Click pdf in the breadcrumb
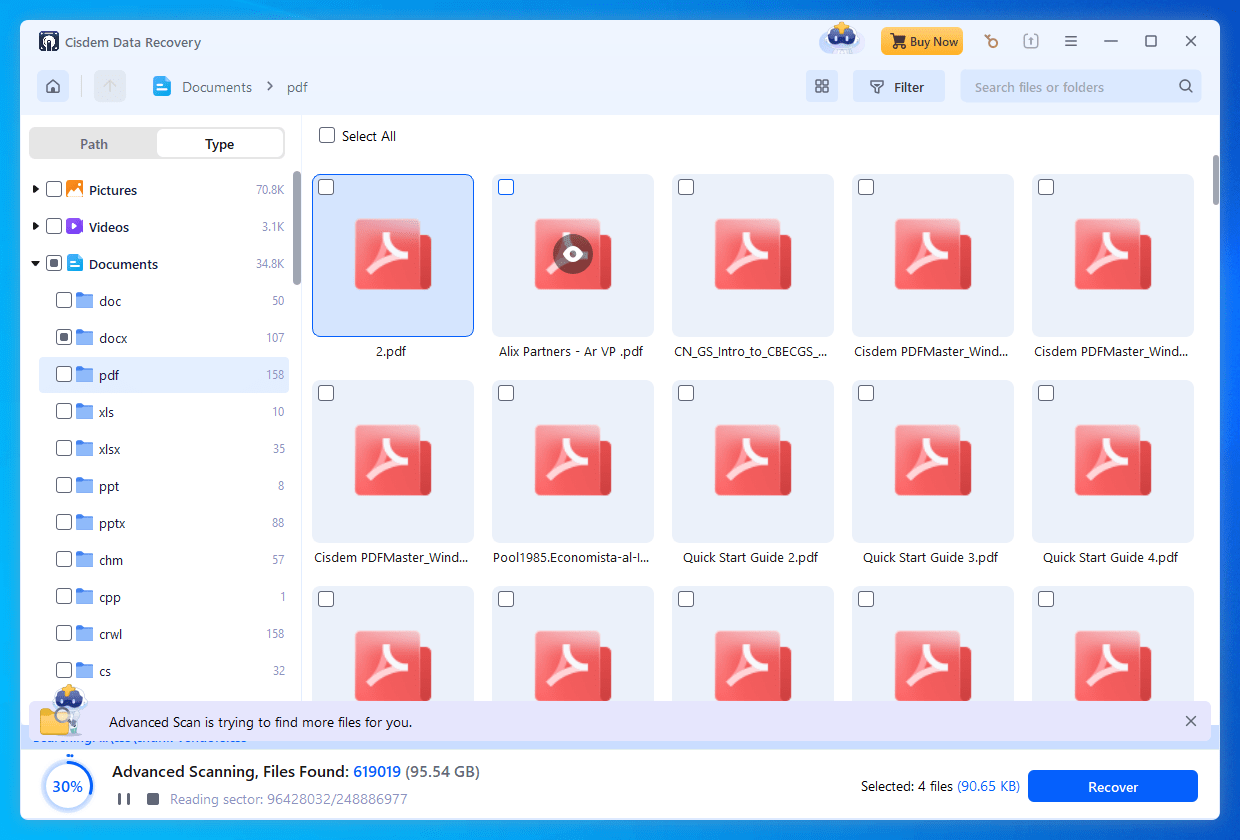1240x840 pixels. (x=297, y=87)
